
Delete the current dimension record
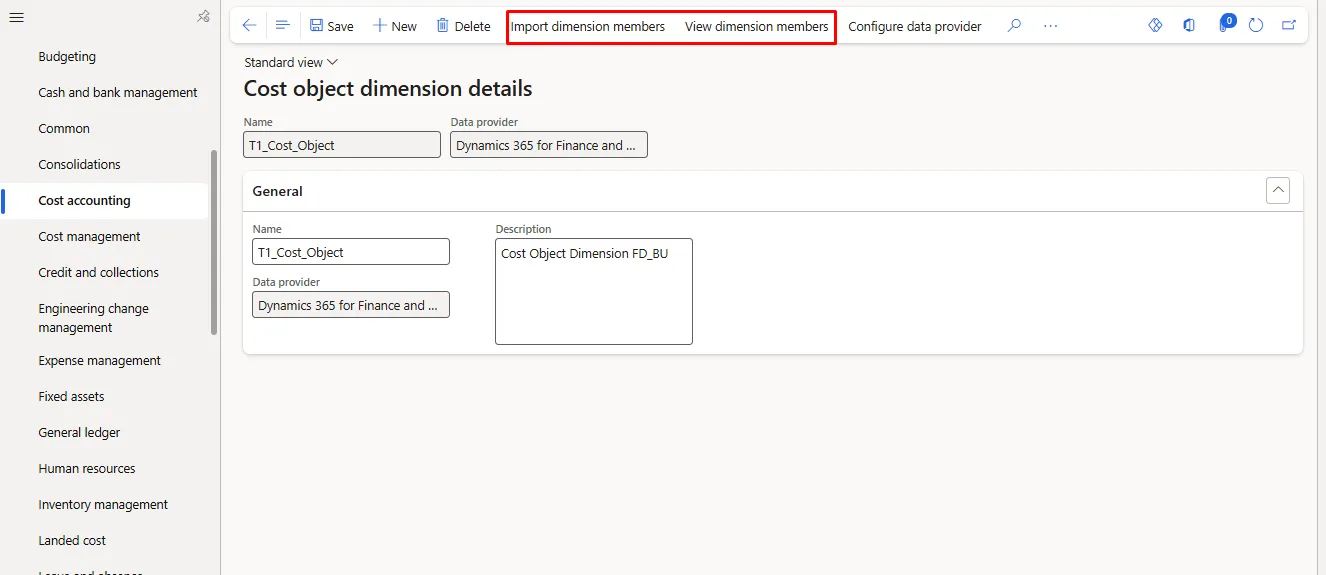click(463, 26)
